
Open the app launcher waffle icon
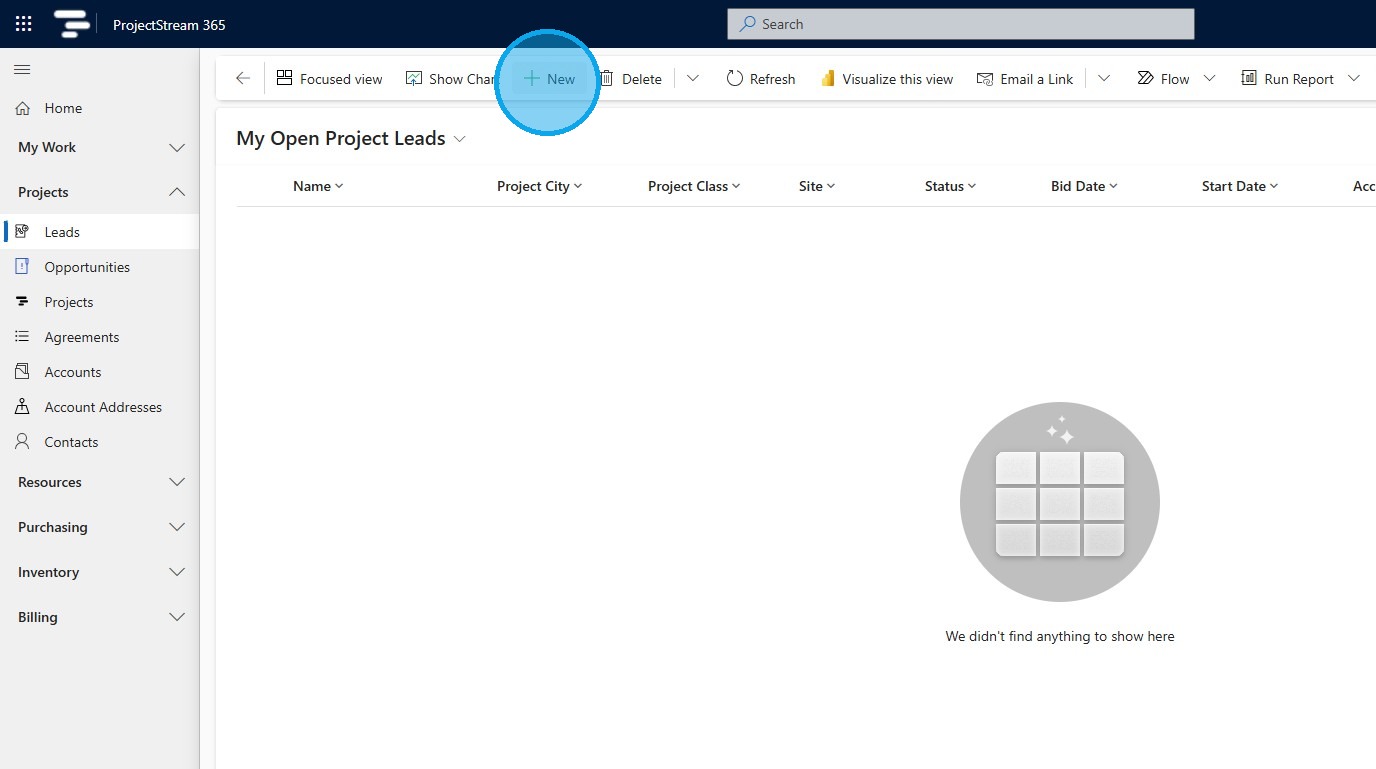23,24
